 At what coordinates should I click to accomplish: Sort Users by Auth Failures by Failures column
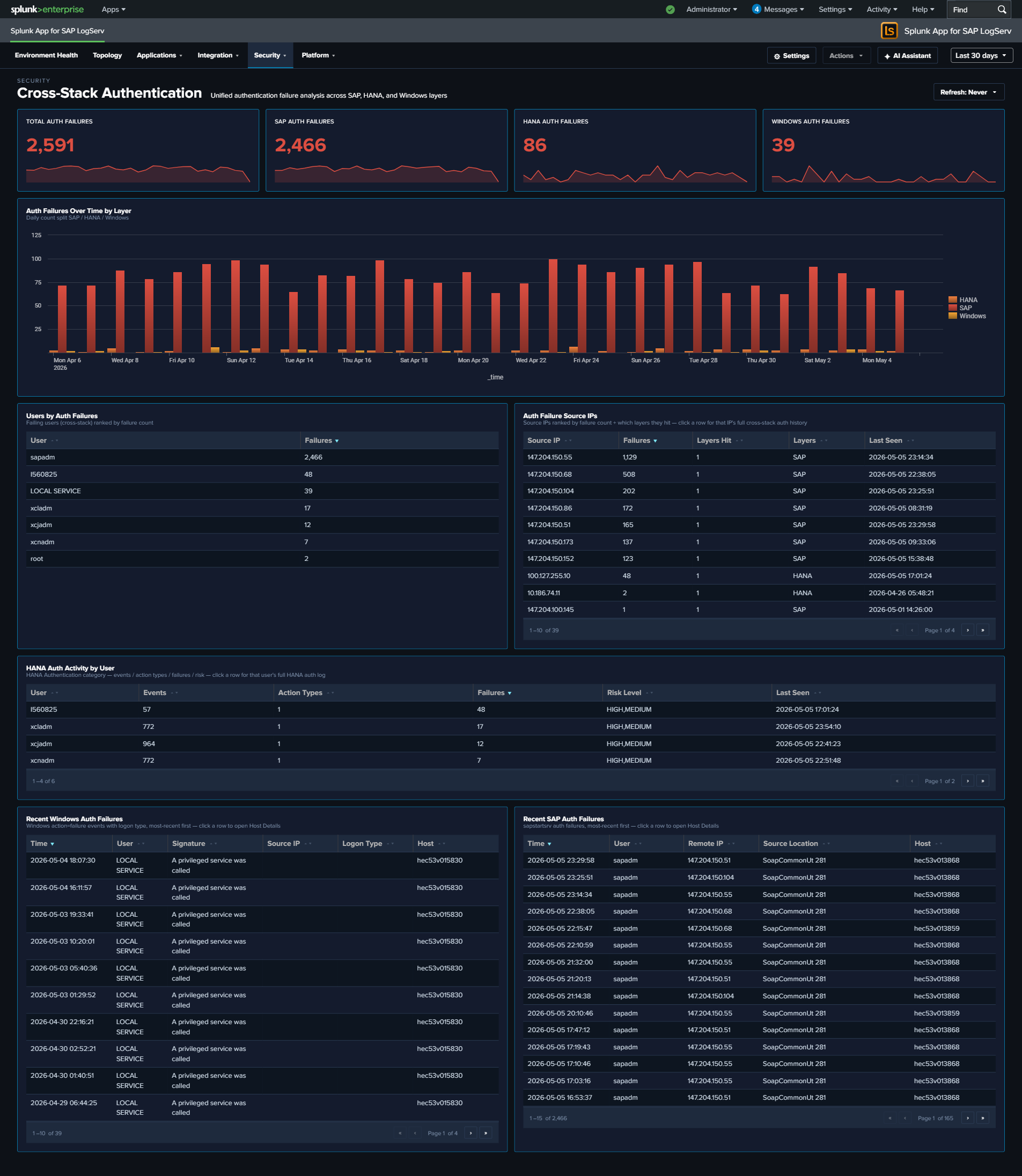[322, 441]
